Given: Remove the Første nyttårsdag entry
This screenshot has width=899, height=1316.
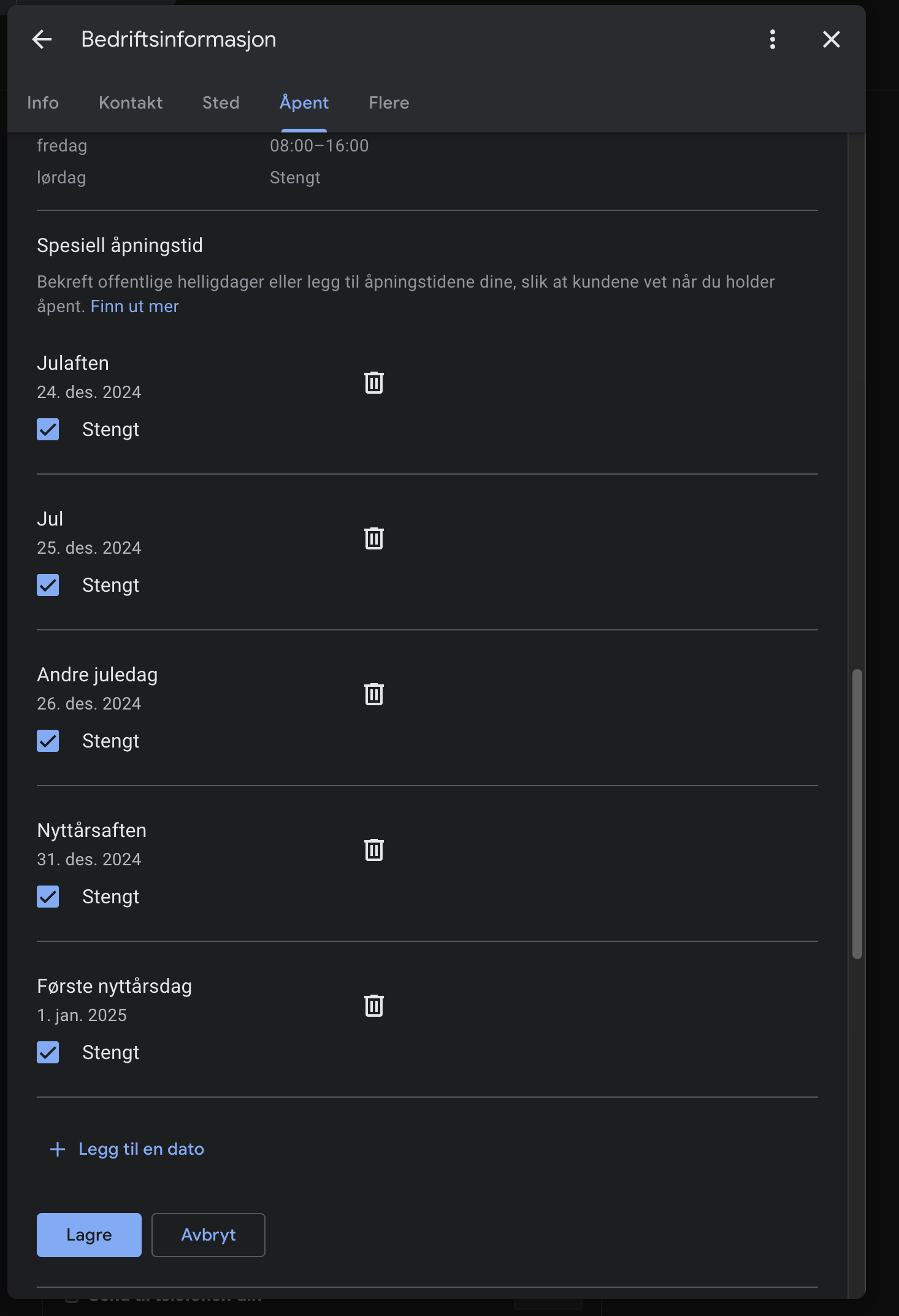Looking at the screenshot, I should [374, 1006].
